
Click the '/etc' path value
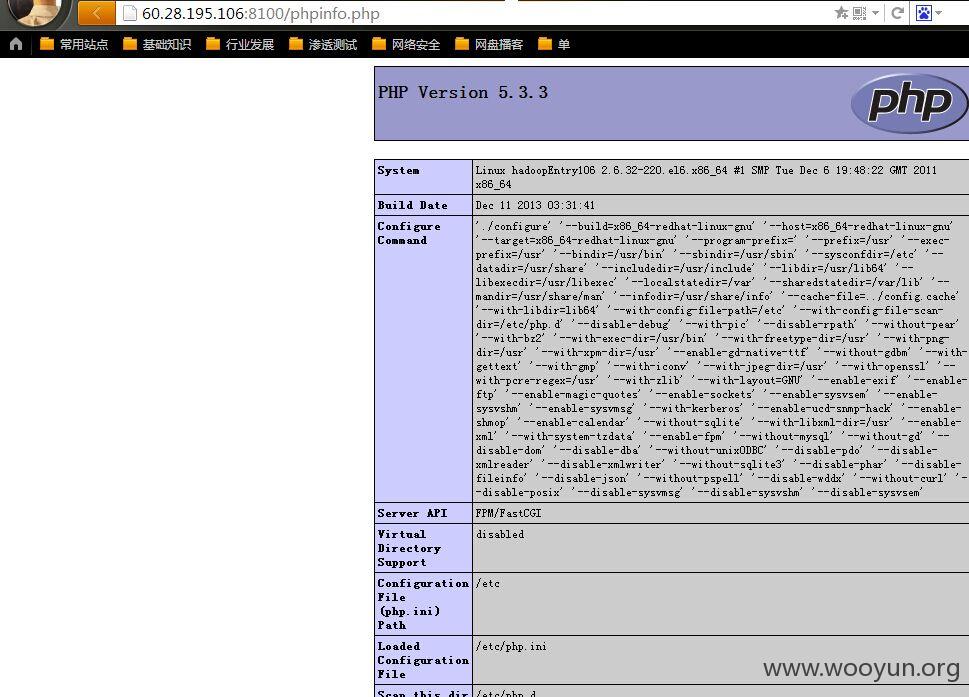pos(488,583)
